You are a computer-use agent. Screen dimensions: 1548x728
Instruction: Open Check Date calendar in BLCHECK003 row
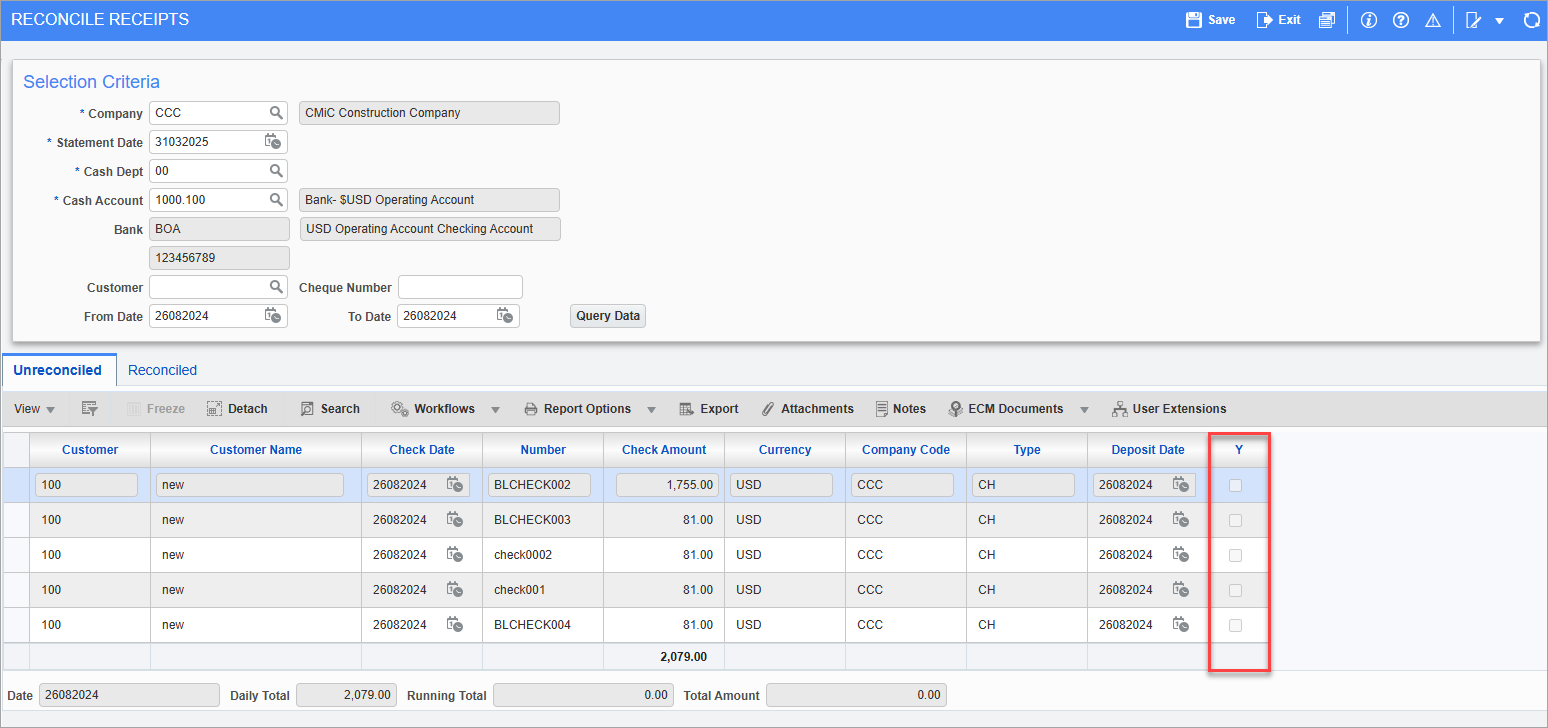coord(455,520)
